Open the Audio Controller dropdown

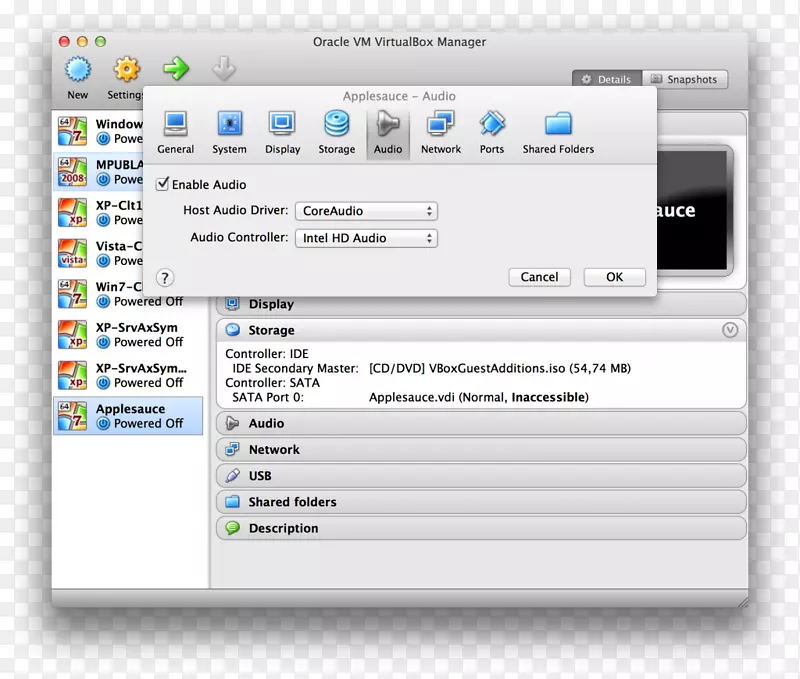(x=366, y=238)
